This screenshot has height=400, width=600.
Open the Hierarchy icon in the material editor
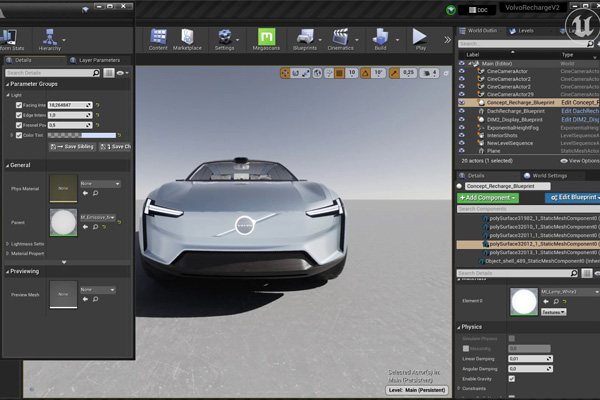pos(49,38)
